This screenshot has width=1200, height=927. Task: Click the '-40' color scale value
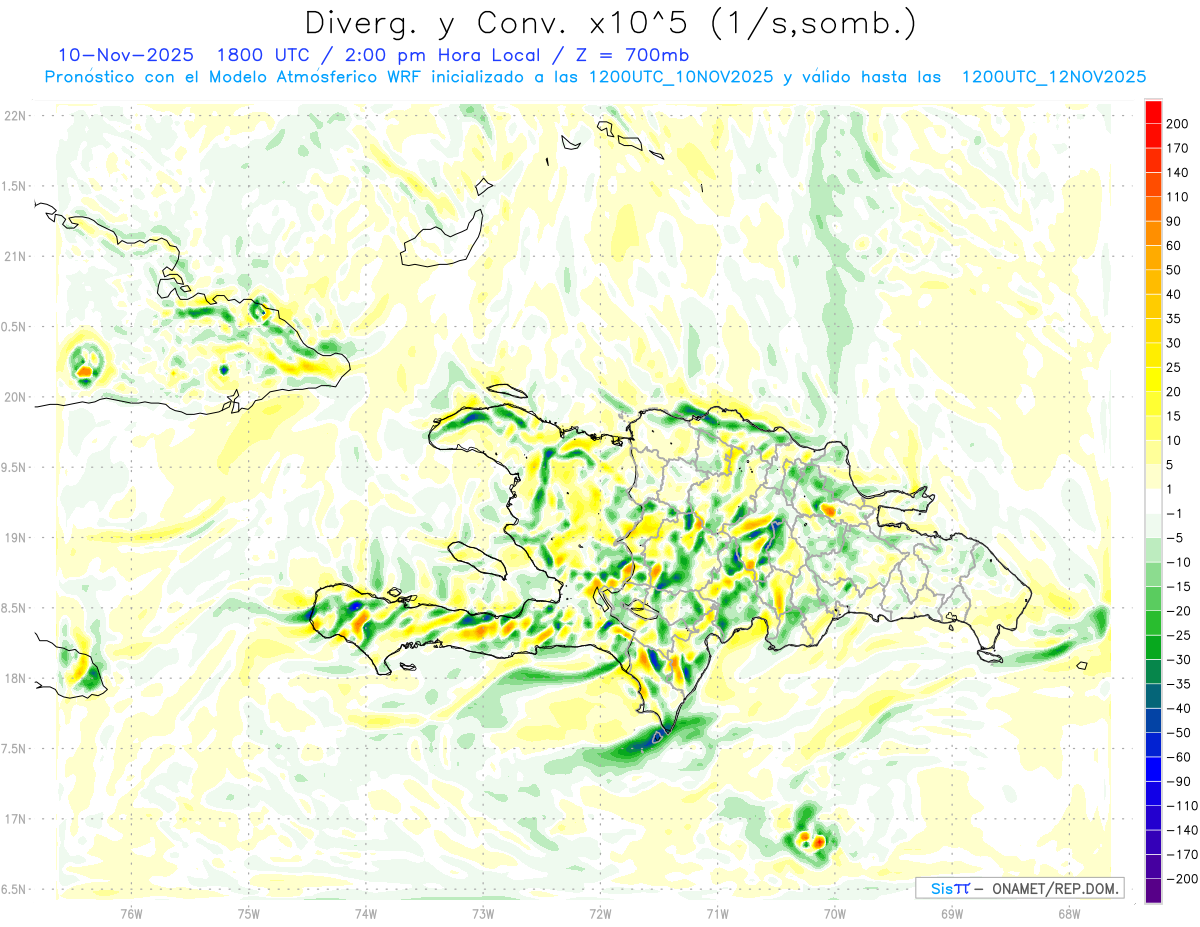click(1180, 709)
